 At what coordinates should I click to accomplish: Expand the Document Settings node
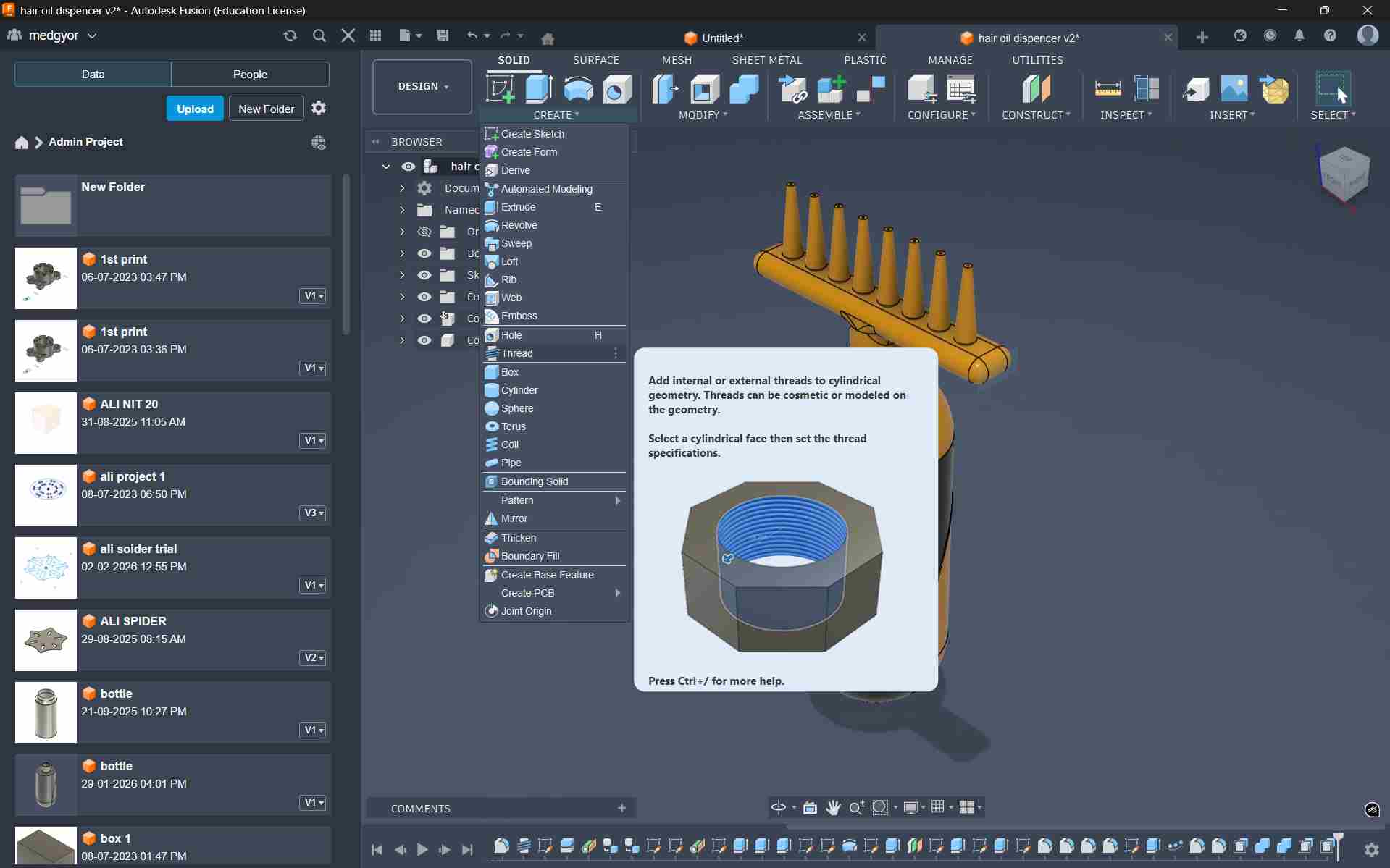point(402,188)
